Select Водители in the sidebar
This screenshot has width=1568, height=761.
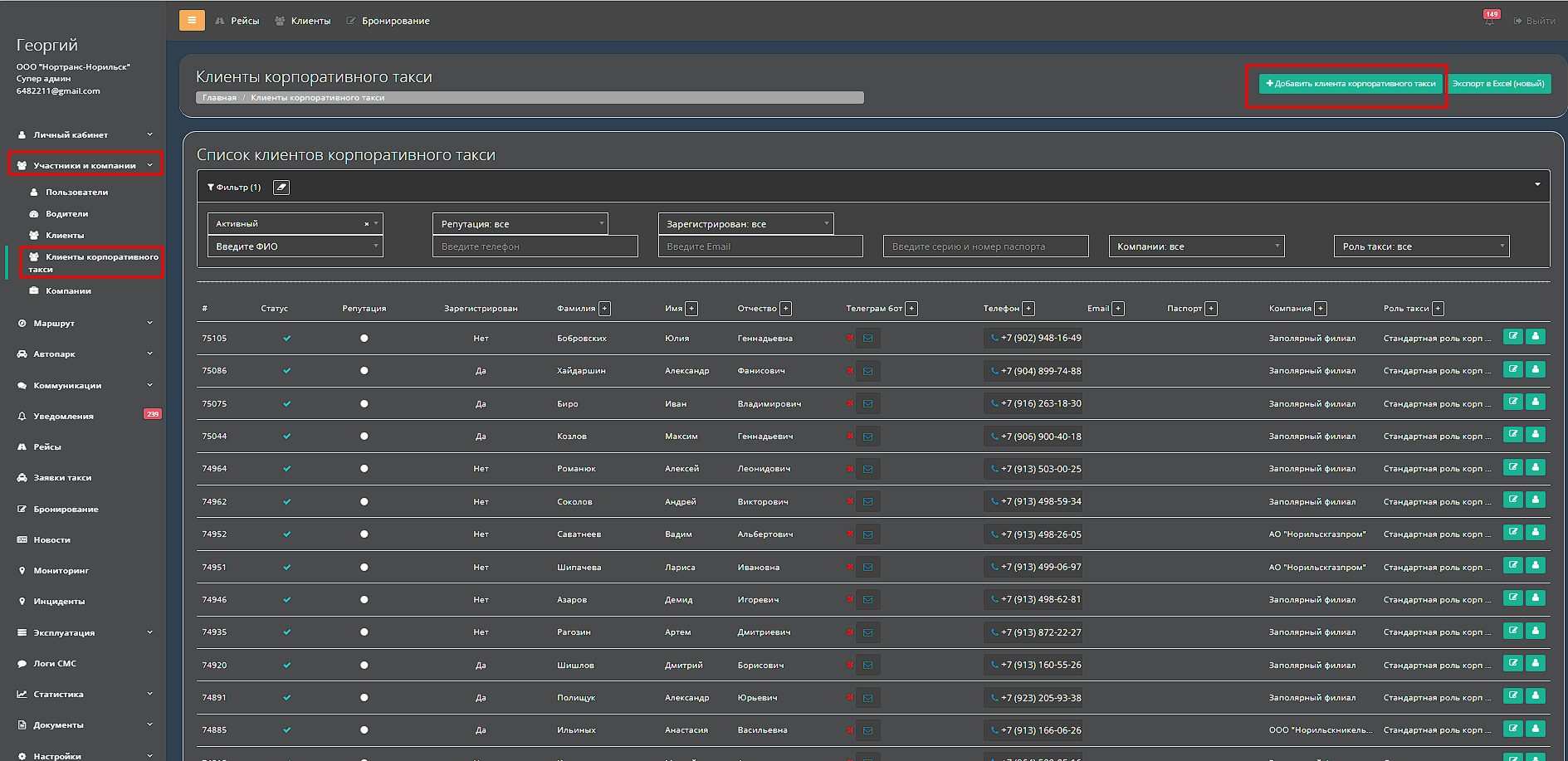click(x=66, y=214)
